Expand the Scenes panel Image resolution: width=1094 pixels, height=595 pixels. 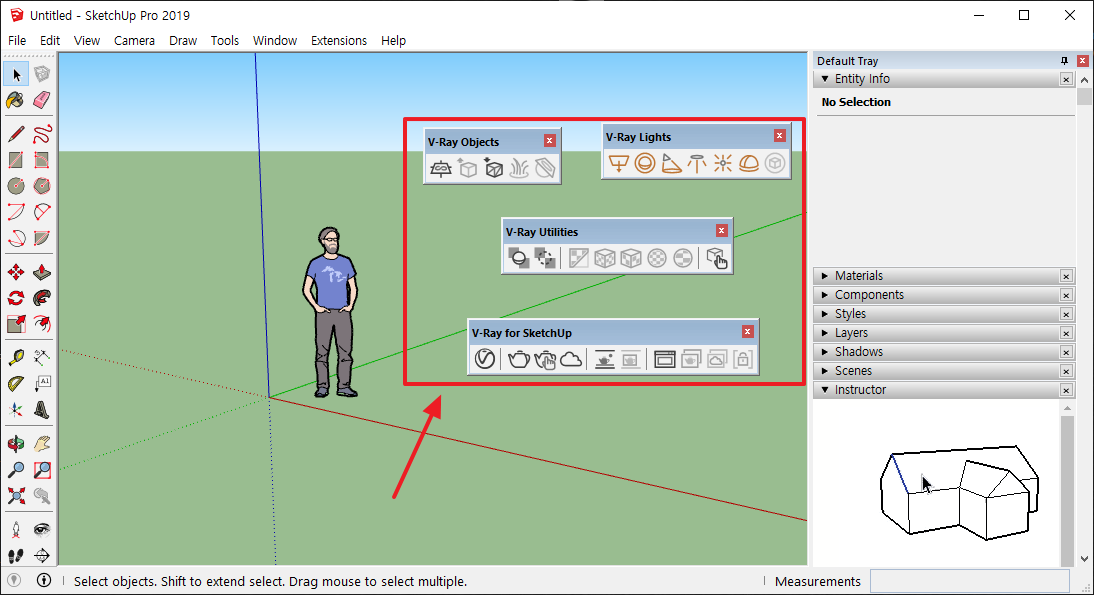tap(825, 370)
